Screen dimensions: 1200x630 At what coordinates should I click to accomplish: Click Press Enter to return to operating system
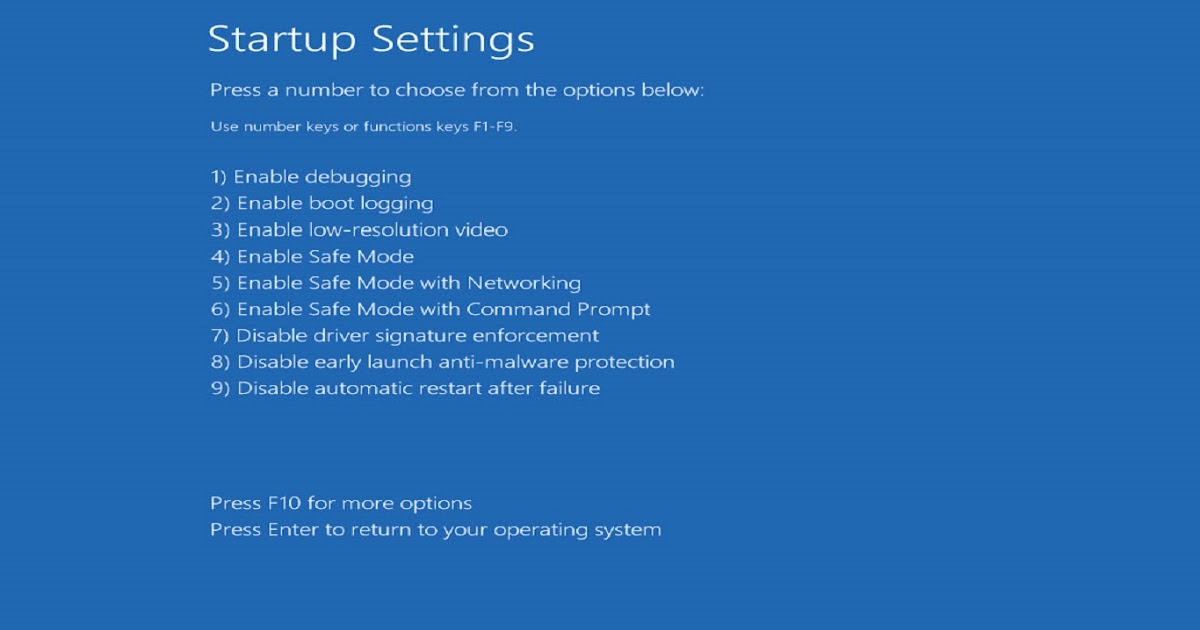pyautogui.click(x=434, y=530)
